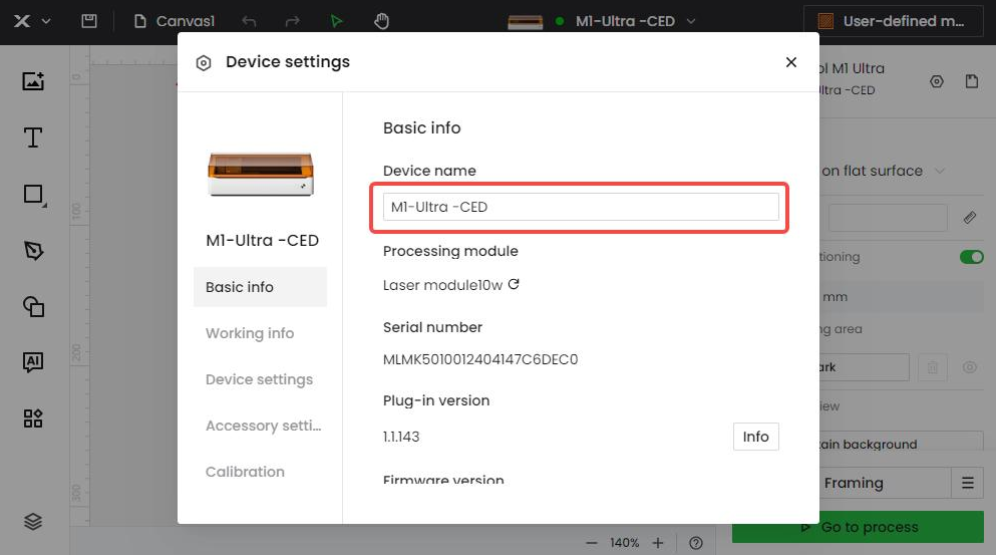
Task: Select the green pointer selection tool
Action: (336, 22)
